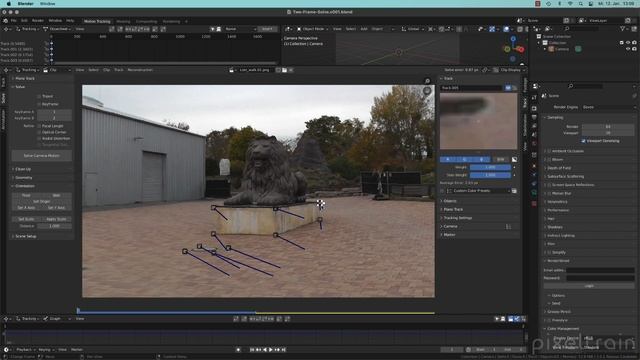
Task: Expand the Geometry panel
Action: pyautogui.click(x=24, y=178)
